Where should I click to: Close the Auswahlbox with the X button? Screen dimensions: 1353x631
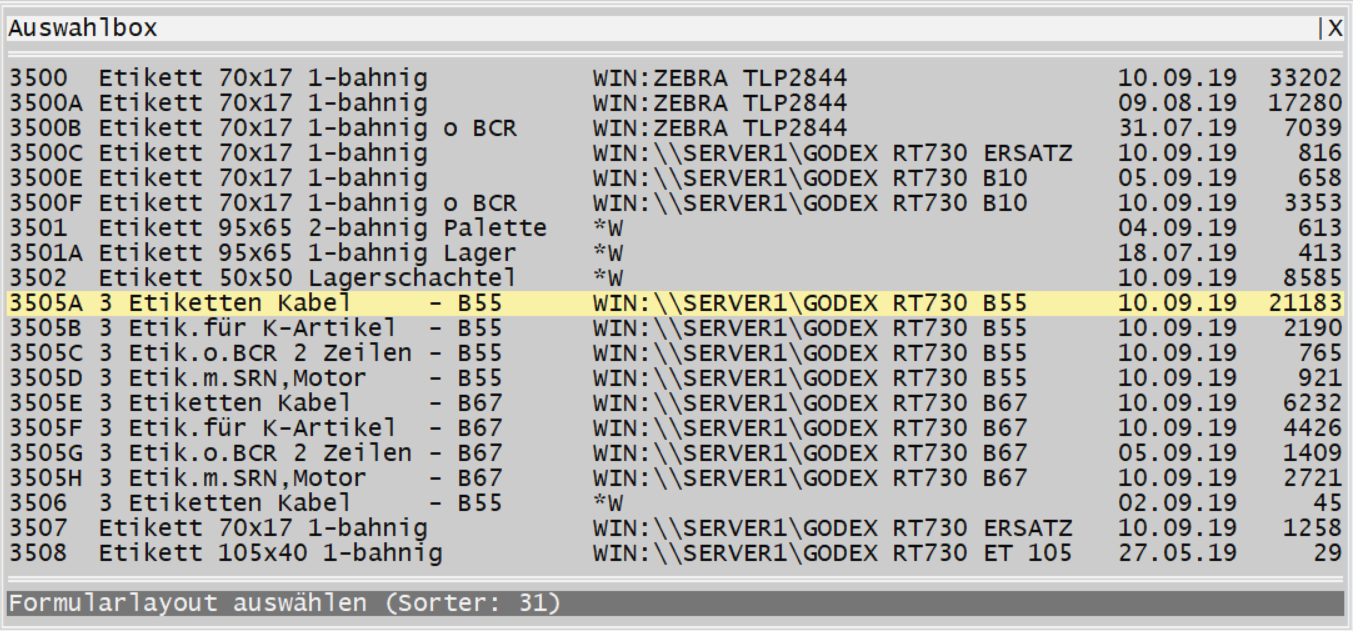tap(1335, 29)
